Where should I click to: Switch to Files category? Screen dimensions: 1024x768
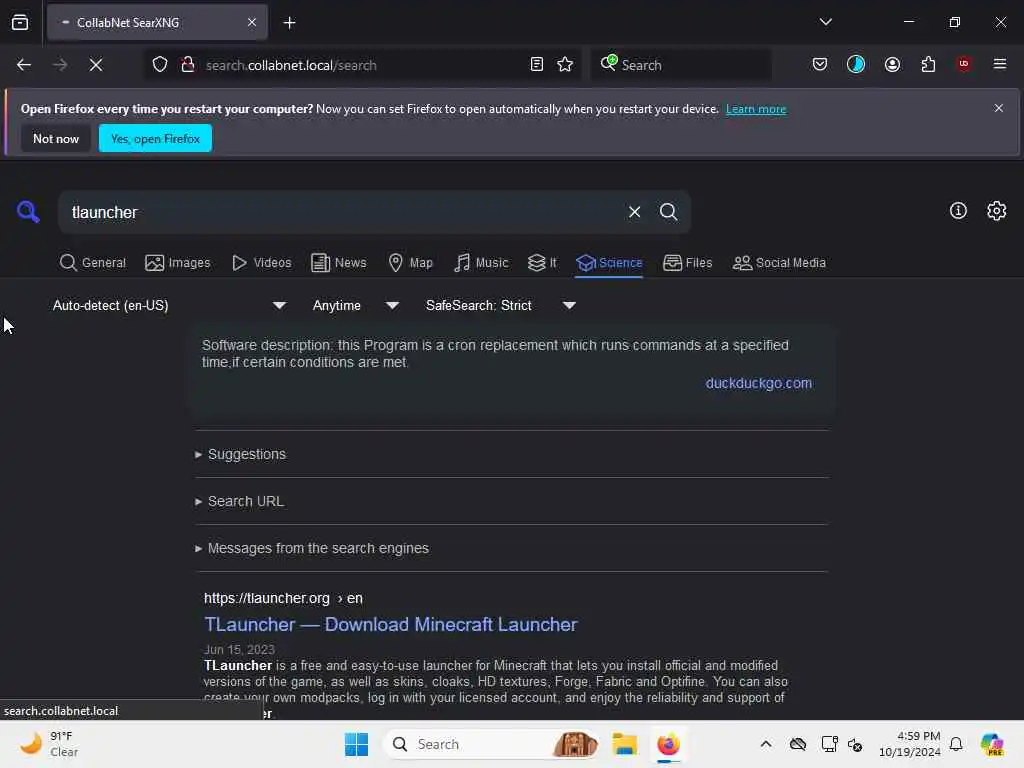pyautogui.click(x=687, y=263)
